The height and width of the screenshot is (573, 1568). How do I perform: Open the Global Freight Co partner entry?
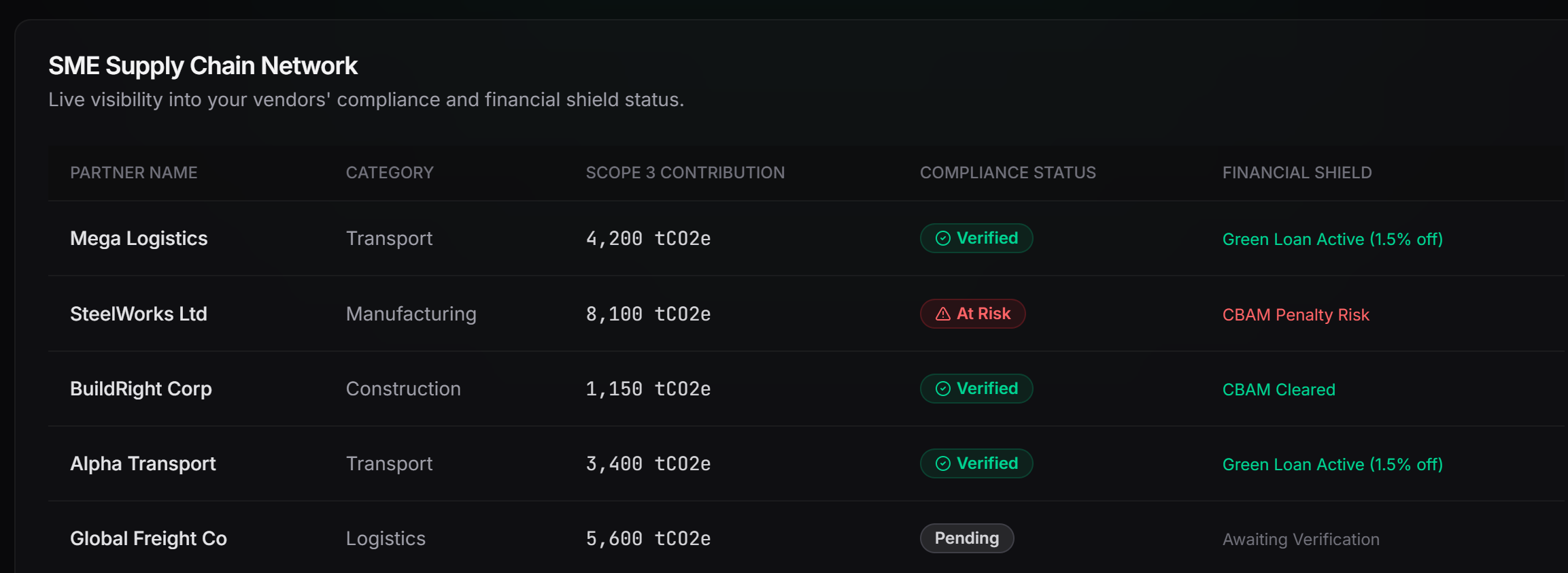tap(148, 538)
